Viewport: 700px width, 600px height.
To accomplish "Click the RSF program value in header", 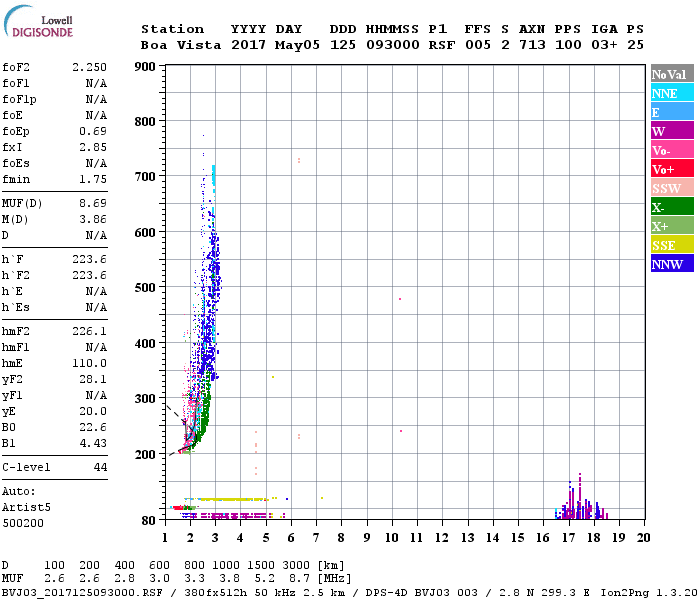I will click(442, 45).
